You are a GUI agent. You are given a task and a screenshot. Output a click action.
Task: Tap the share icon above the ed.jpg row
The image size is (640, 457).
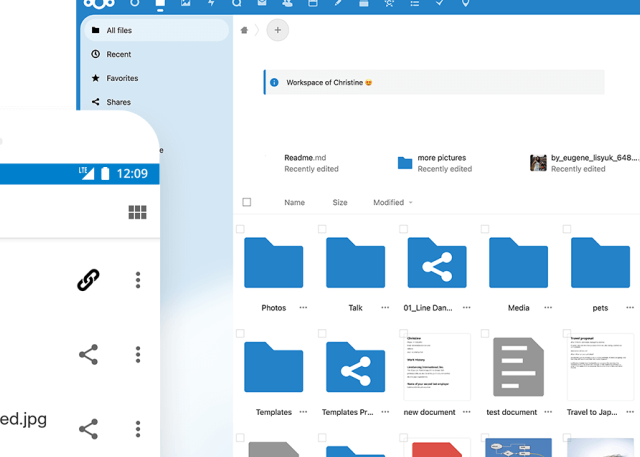(x=89, y=354)
